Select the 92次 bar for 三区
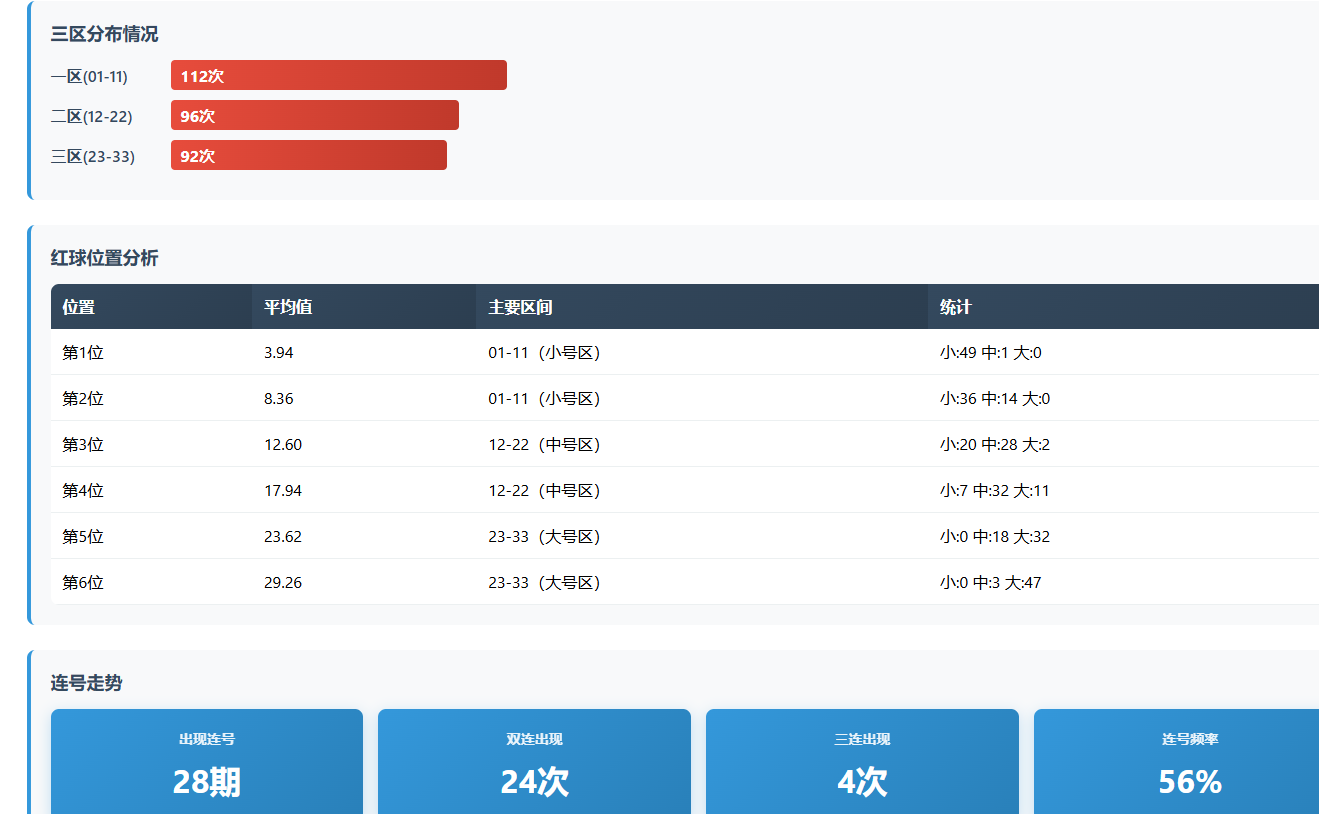The image size is (1319, 814). click(x=308, y=155)
